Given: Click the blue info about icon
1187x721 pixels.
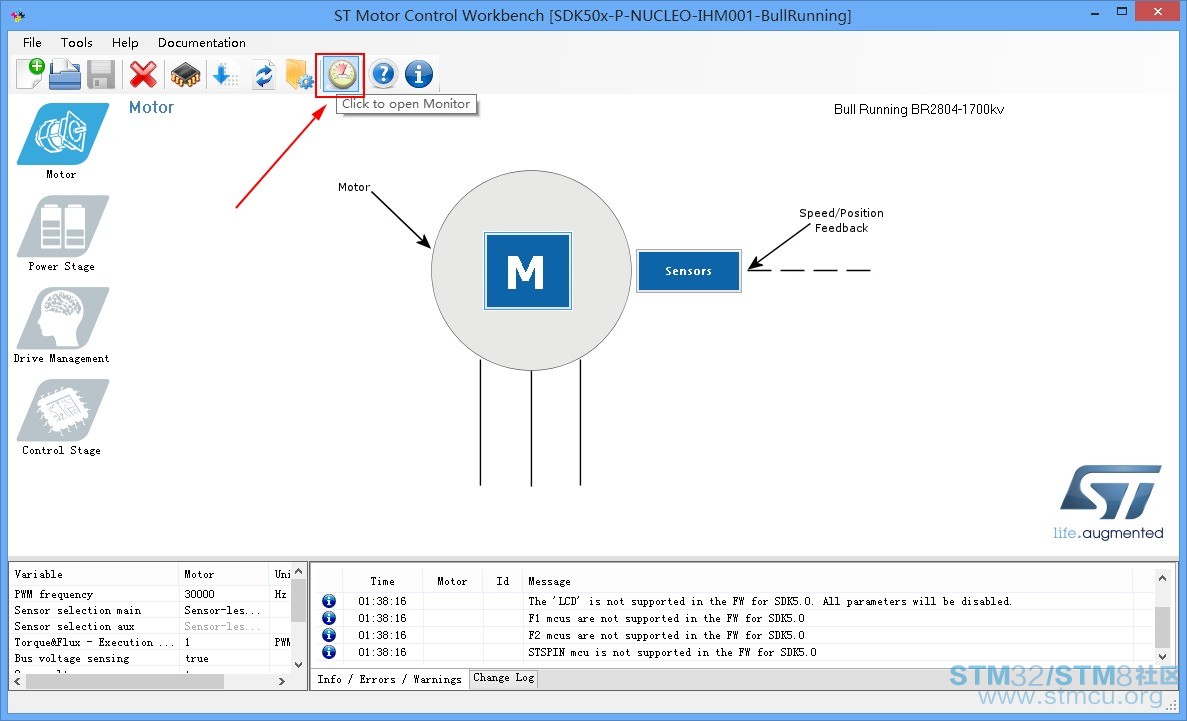Looking at the screenshot, I should coord(419,74).
